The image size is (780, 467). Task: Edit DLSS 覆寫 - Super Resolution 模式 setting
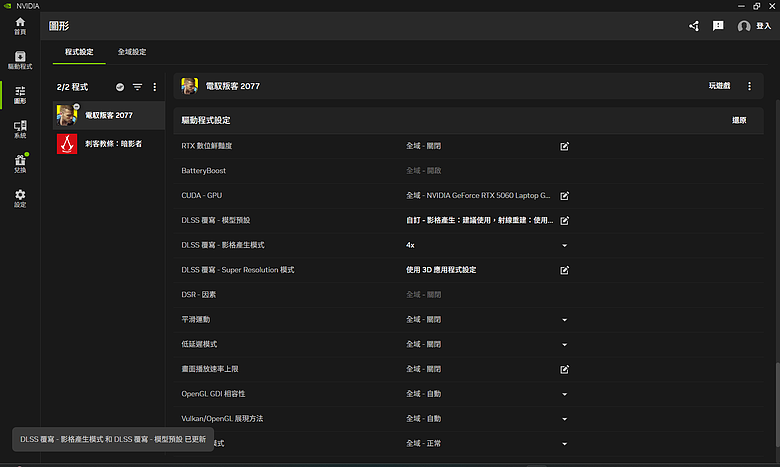pos(564,271)
